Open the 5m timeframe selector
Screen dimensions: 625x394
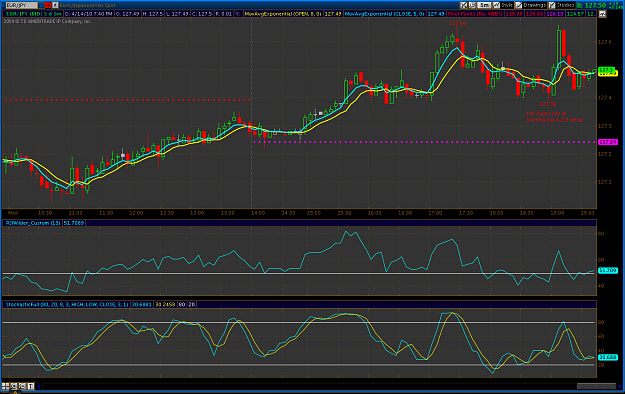tap(484, 5)
